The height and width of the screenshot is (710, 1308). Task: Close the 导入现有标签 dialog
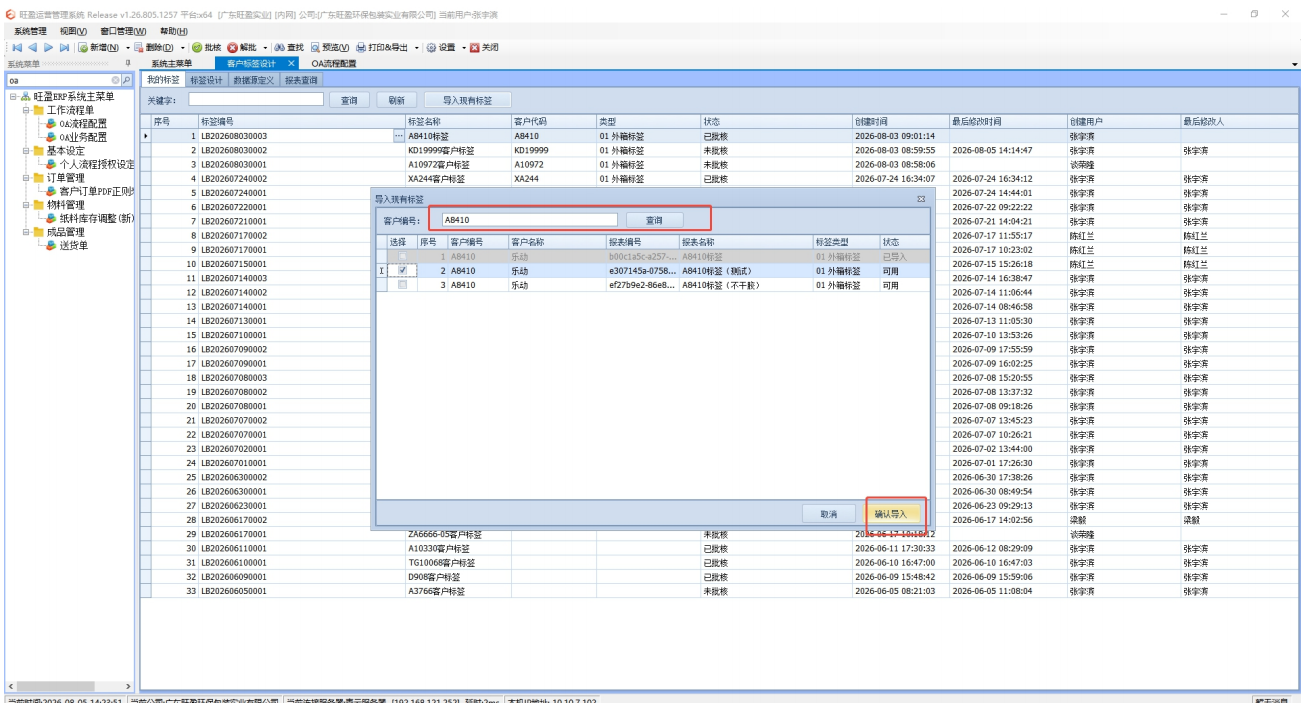921,199
